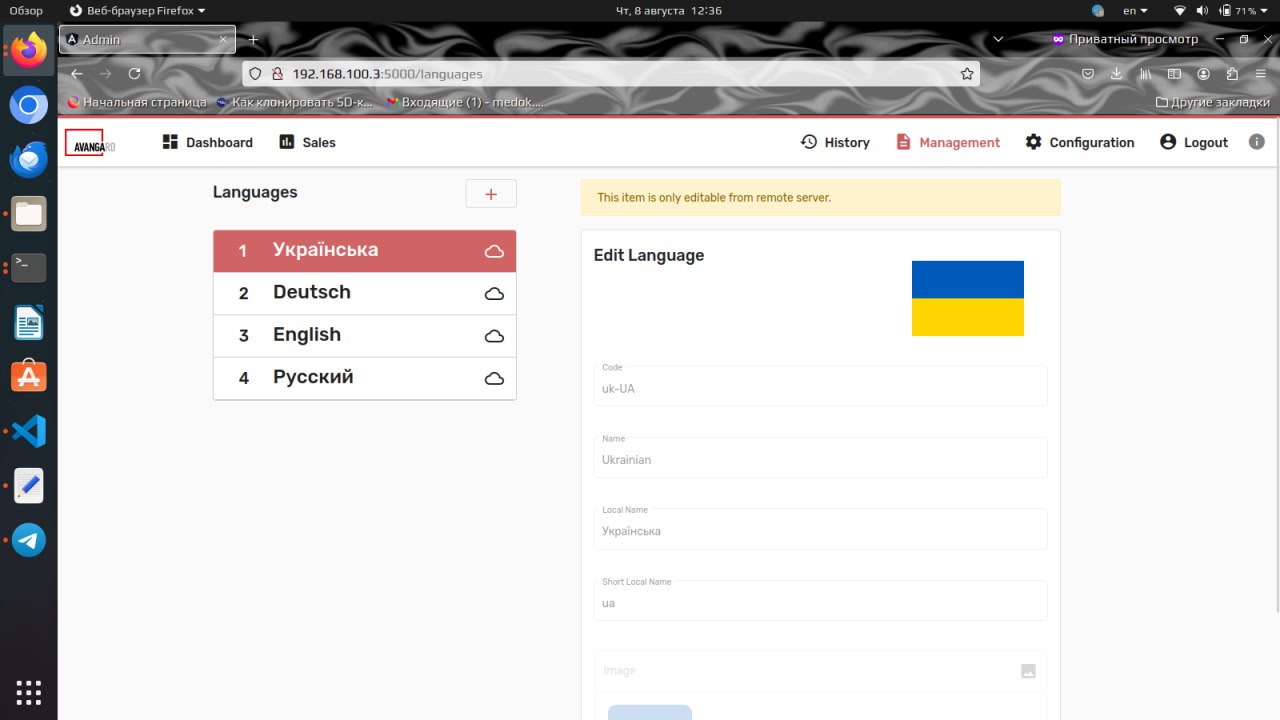Click the info icon next to Logout
1280x720 pixels.
point(1257,142)
